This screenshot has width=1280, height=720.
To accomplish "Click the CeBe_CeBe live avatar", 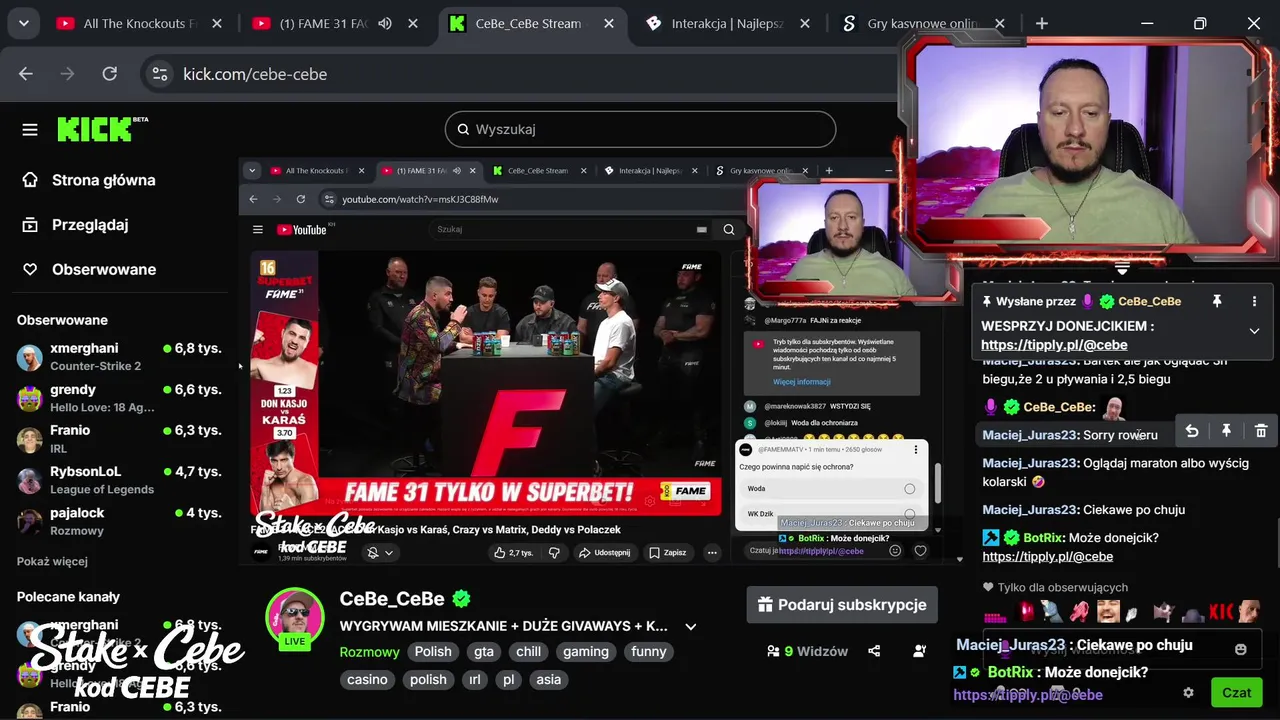I will 294,619.
